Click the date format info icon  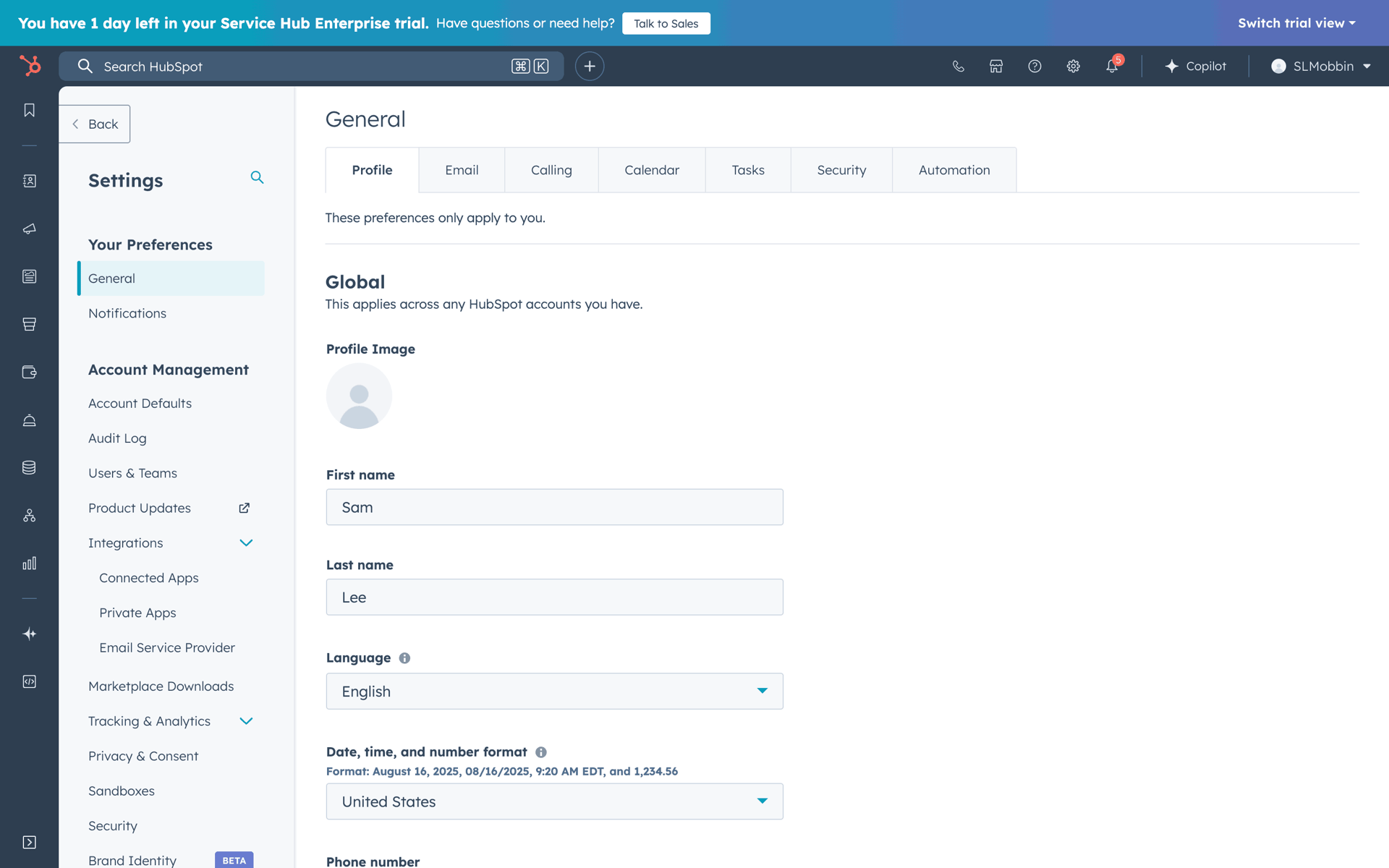point(540,752)
